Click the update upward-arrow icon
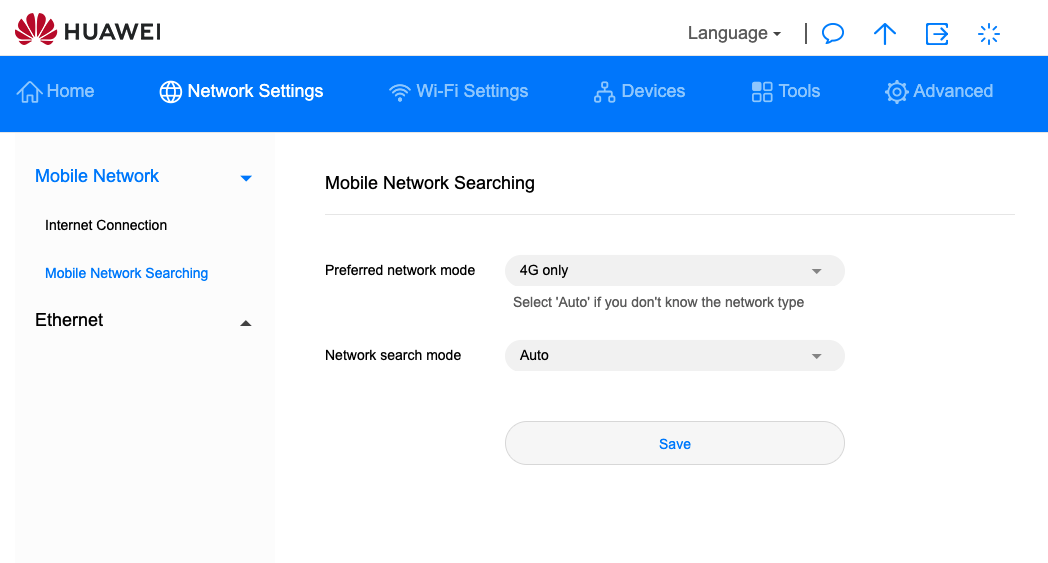1048x563 pixels. click(x=884, y=33)
